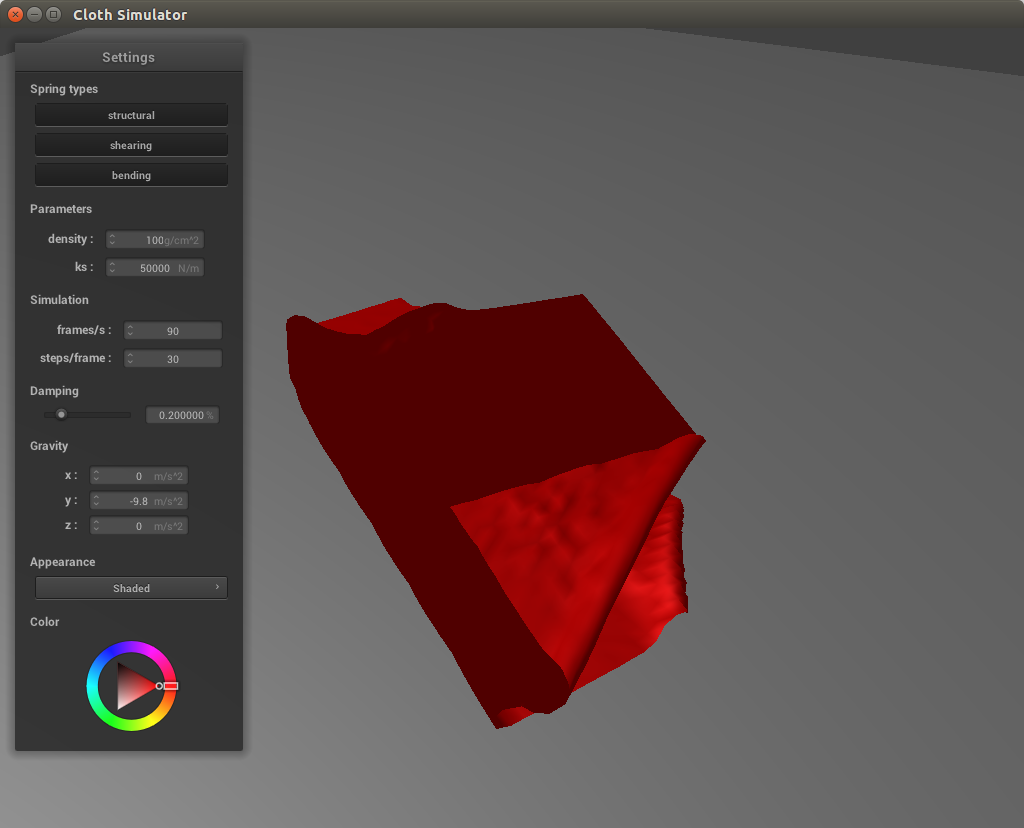Click the density stepper arrows
This screenshot has width=1024, height=828.
[x=113, y=240]
